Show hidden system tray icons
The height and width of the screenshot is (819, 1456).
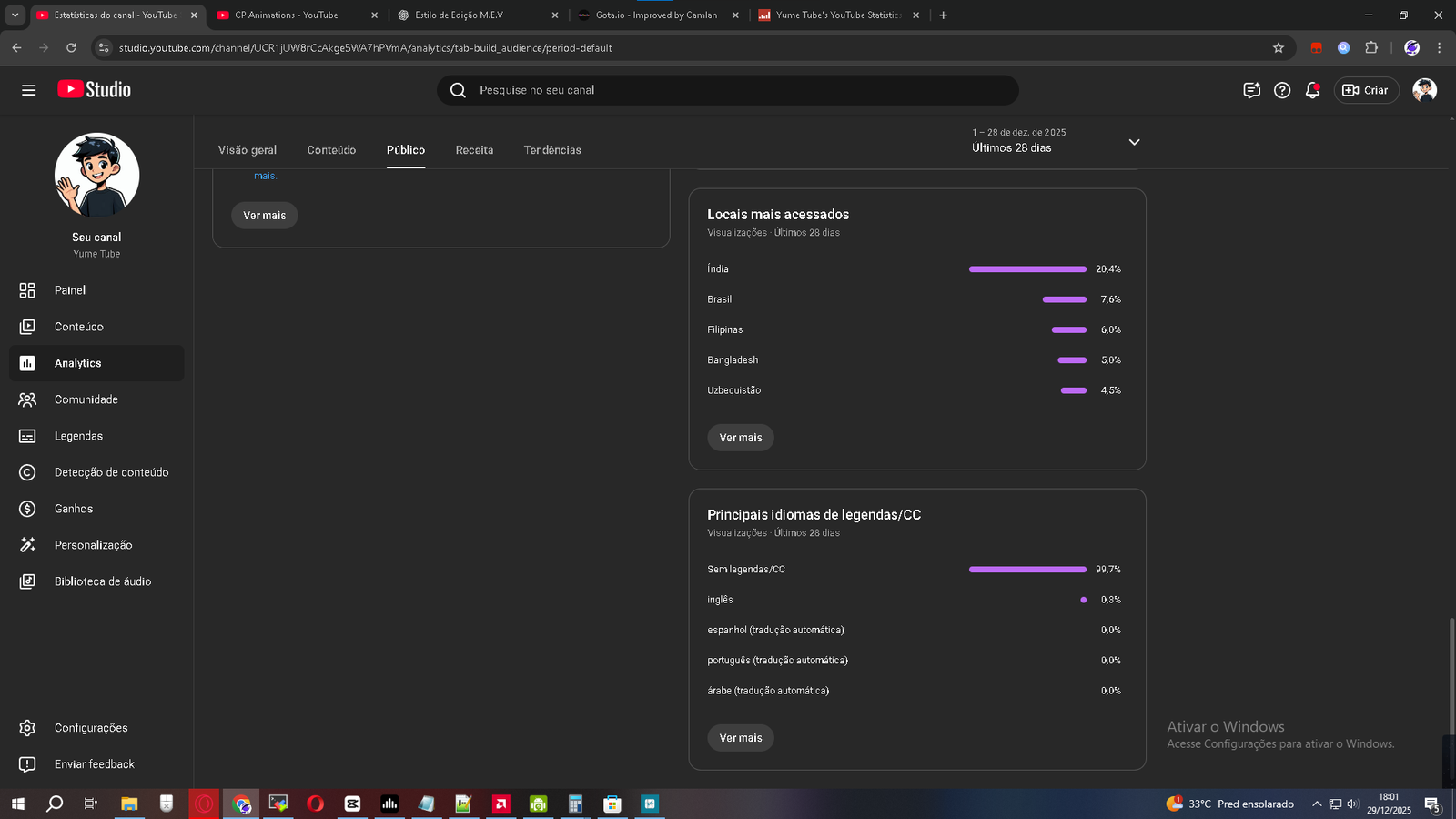click(1316, 804)
